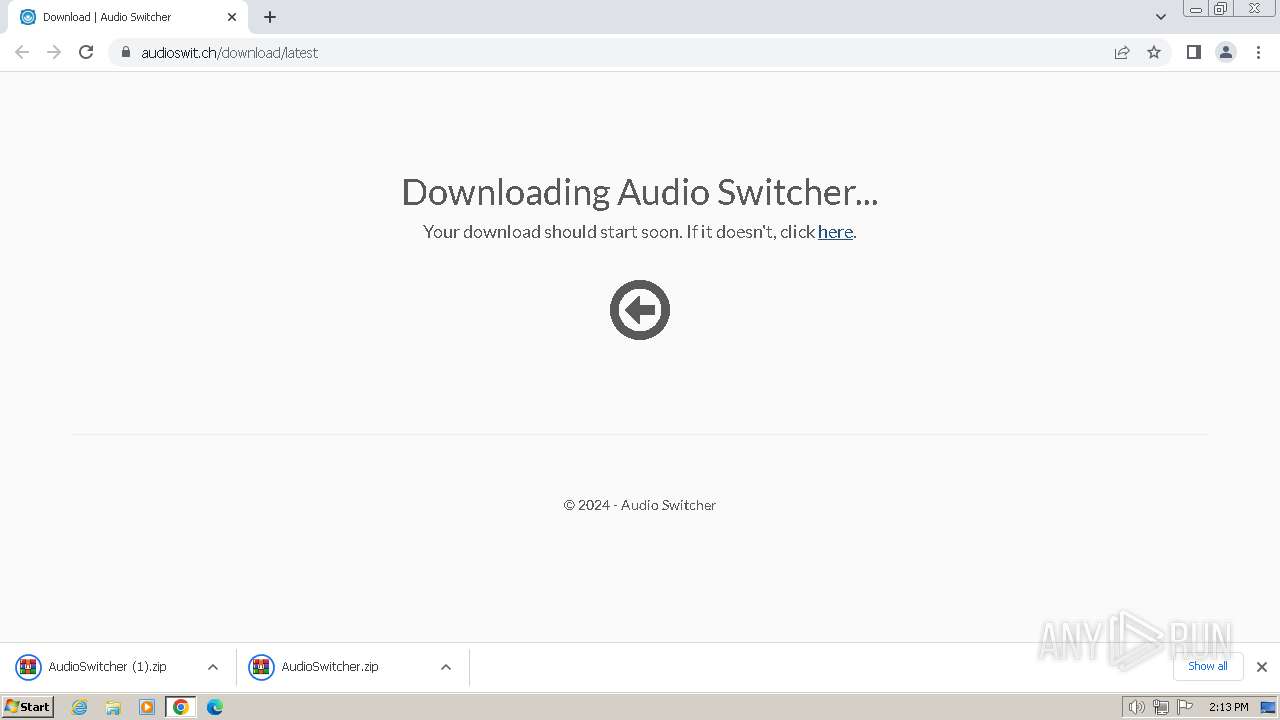The width and height of the screenshot is (1280, 720).
Task: Bookmark this page with the star icon
Action: click(x=1154, y=52)
